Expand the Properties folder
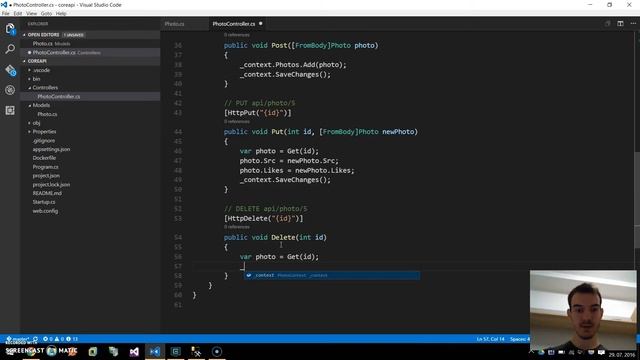 (44, 132)
